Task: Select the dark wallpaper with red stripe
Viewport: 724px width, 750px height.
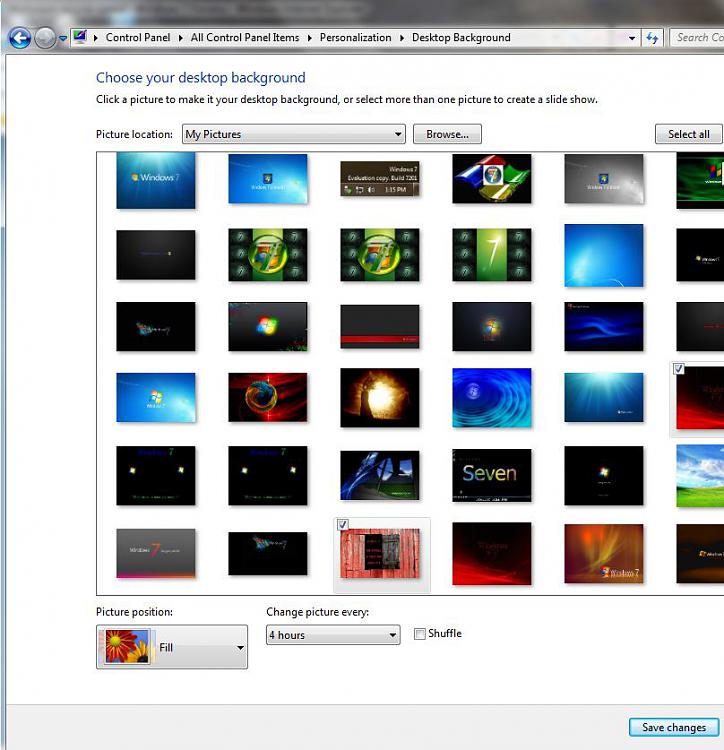Action: [380, 327]
